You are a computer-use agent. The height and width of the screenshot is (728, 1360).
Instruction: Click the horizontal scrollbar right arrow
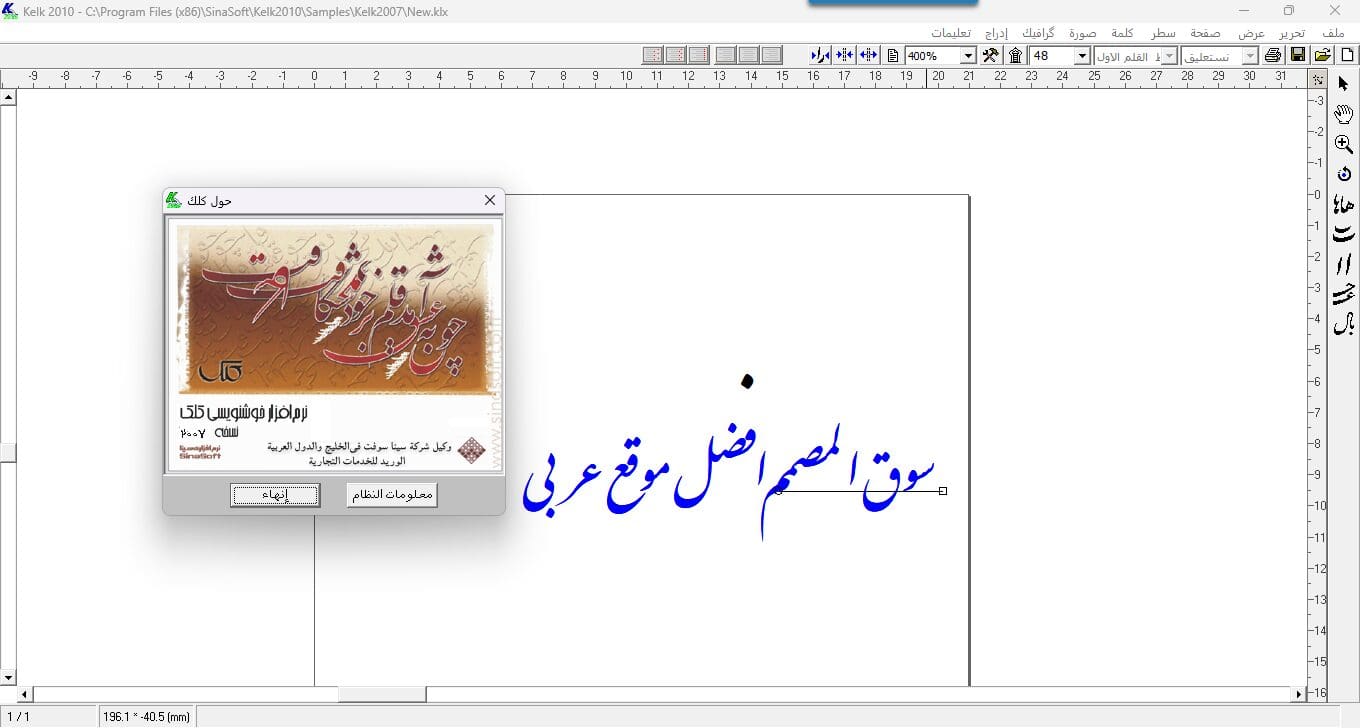[x=1299, y=694]
